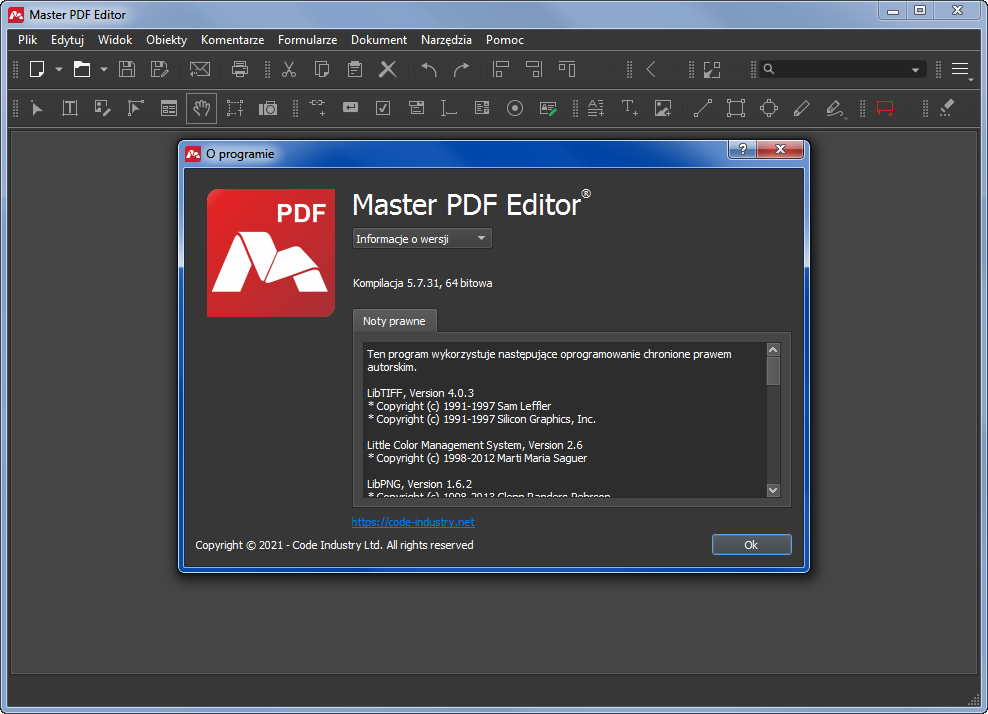Click the Undo arrow icon
This screenshot has width=988, height=714.
(428, 69)
